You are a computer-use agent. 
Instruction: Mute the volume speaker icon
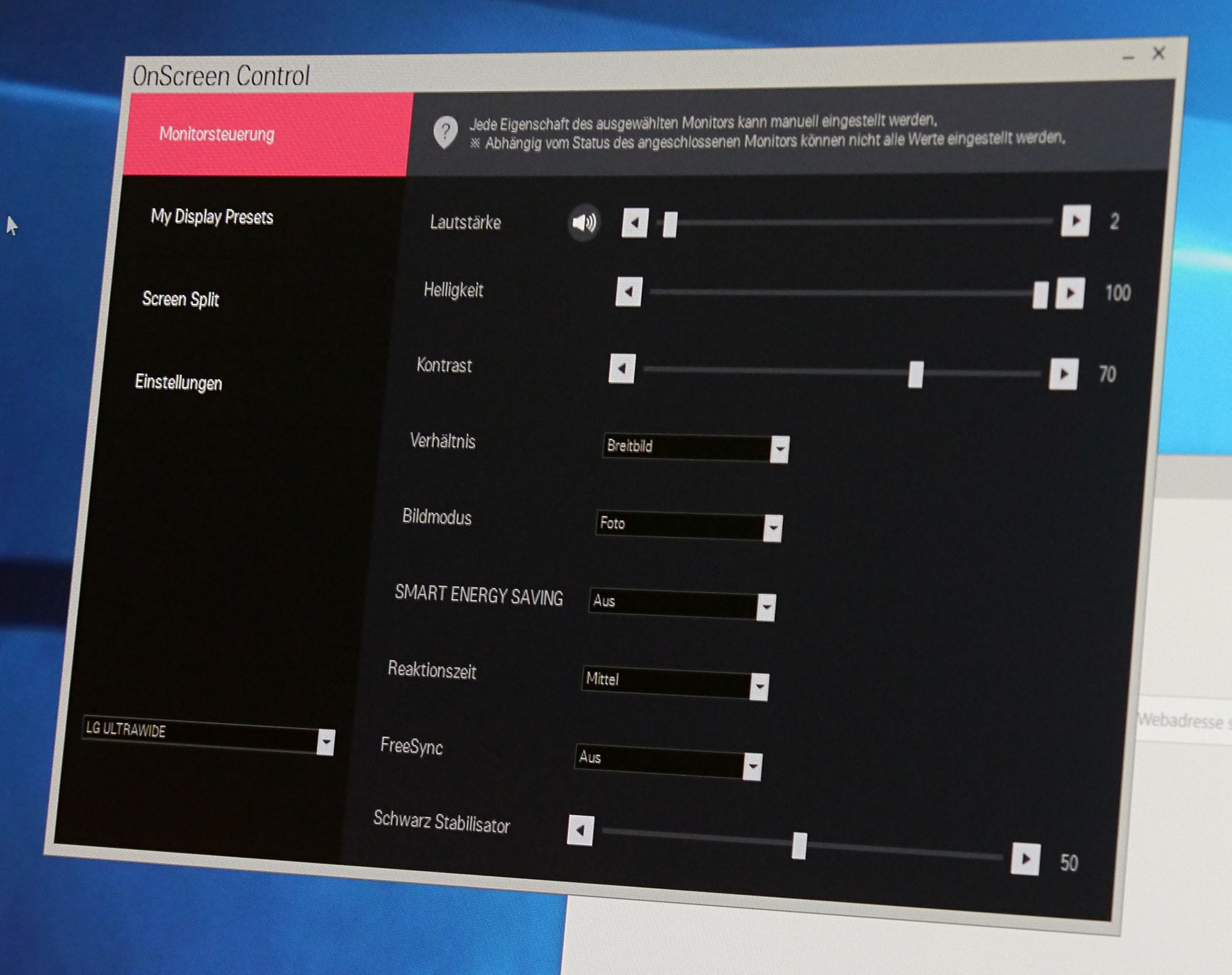click(585, 222)
